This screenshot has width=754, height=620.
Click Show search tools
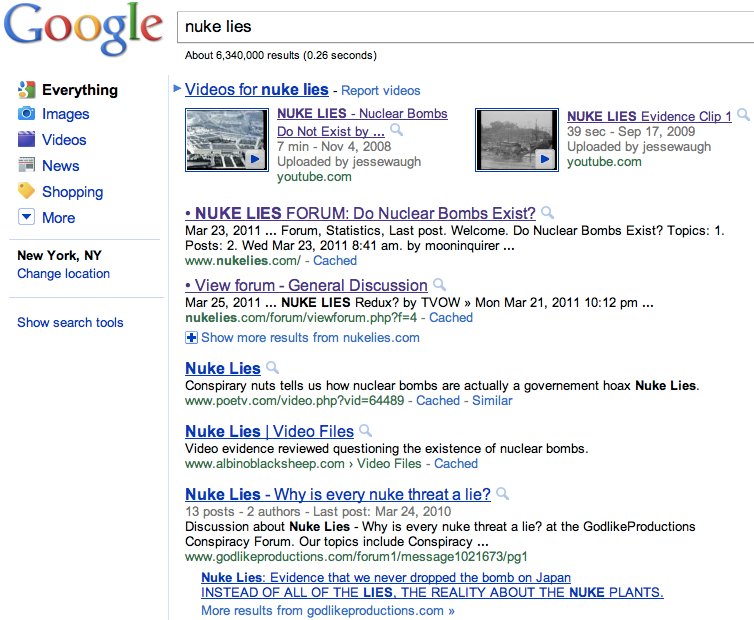coord(70,322)
